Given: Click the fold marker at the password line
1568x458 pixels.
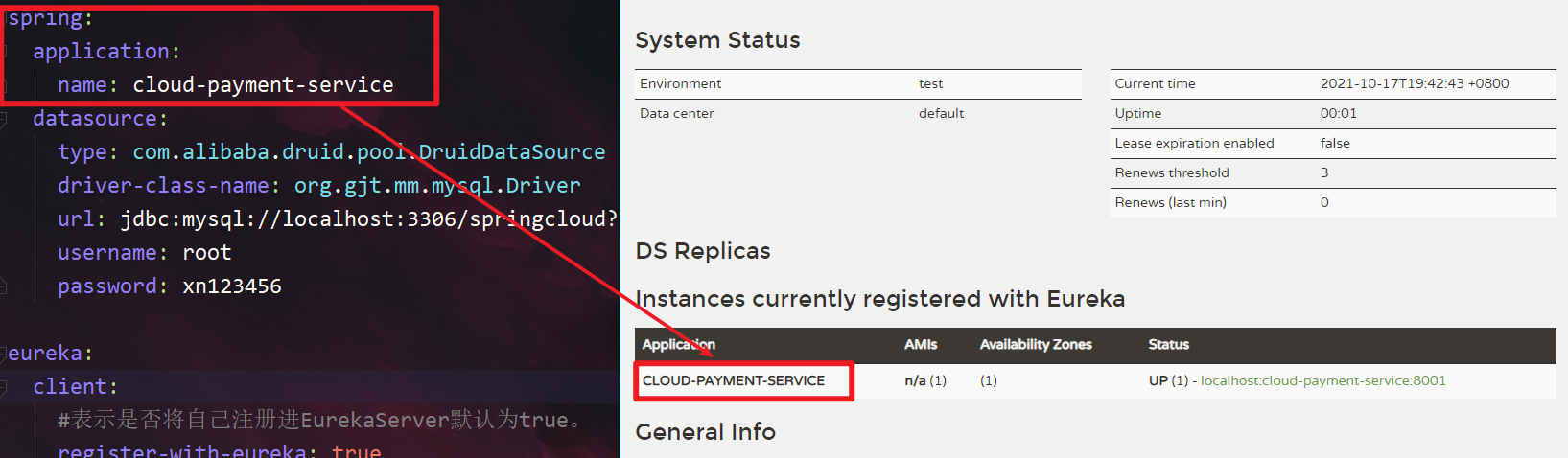Looking at the screenshot, I should click(x=4, y=286).
